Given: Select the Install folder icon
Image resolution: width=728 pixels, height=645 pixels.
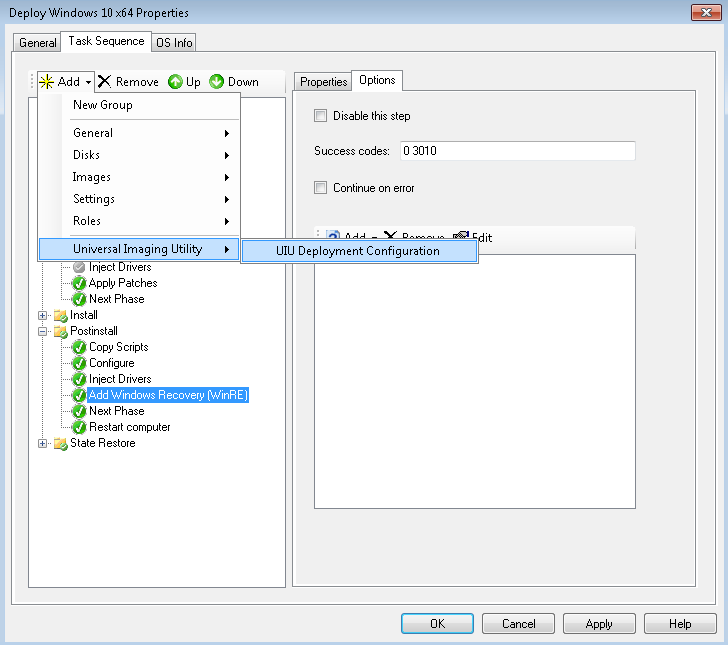Looking at the screenshot, I should pos(61,316).
